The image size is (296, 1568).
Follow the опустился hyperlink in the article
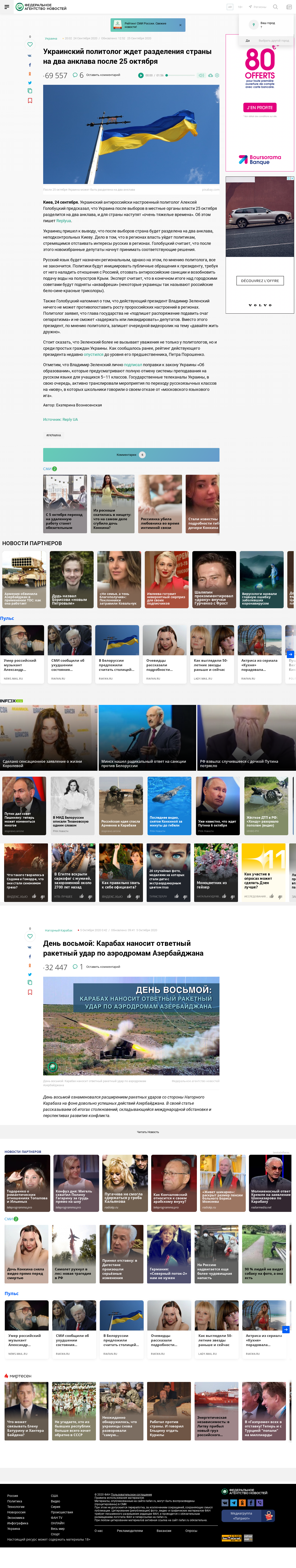pyautogui.click(x=94, y=354)
